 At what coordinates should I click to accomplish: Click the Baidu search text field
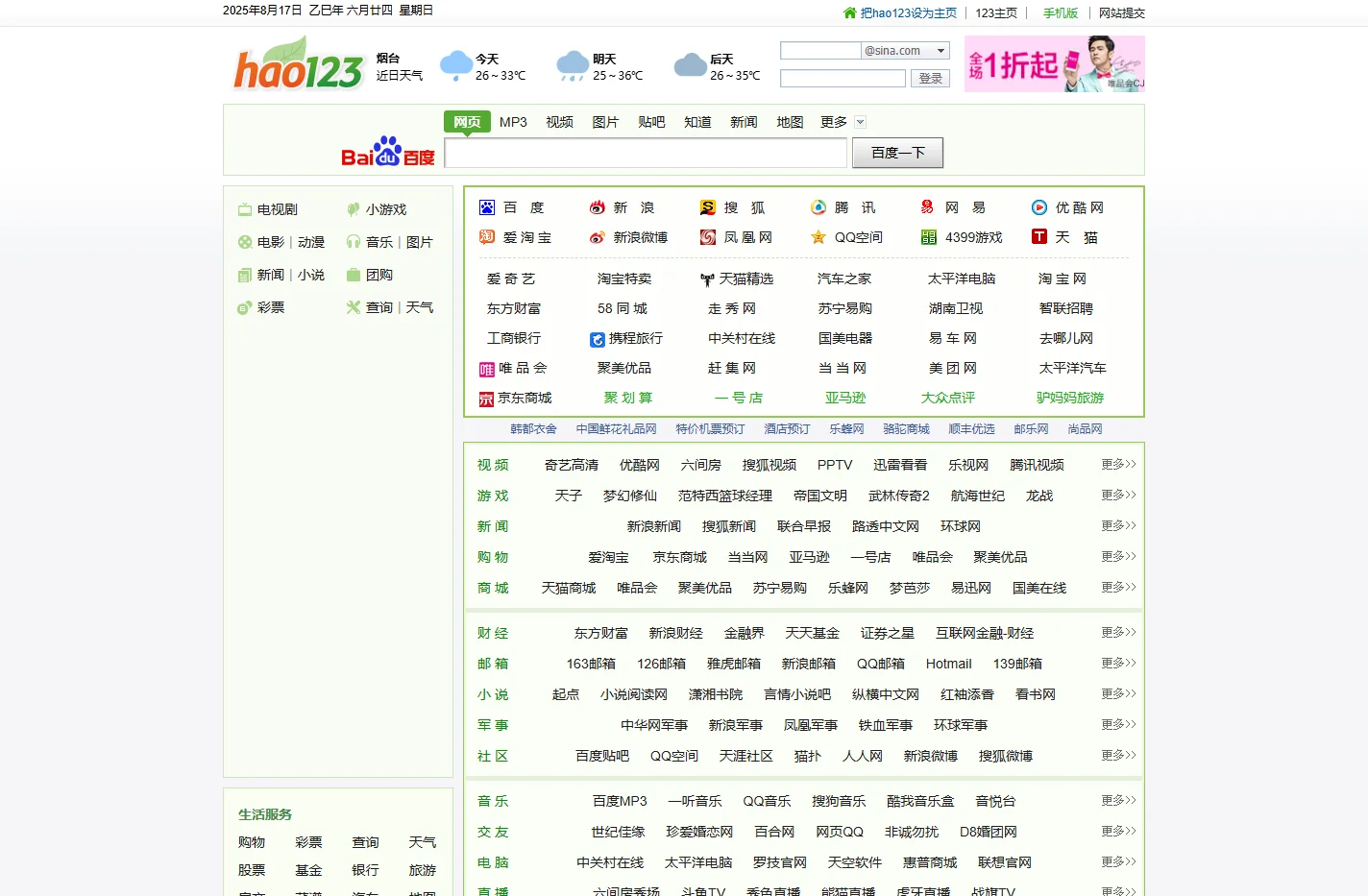(x=646, y=153)
